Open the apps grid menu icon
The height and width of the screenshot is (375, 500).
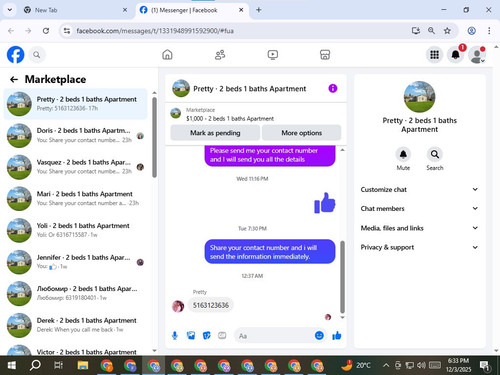(434, 55)
